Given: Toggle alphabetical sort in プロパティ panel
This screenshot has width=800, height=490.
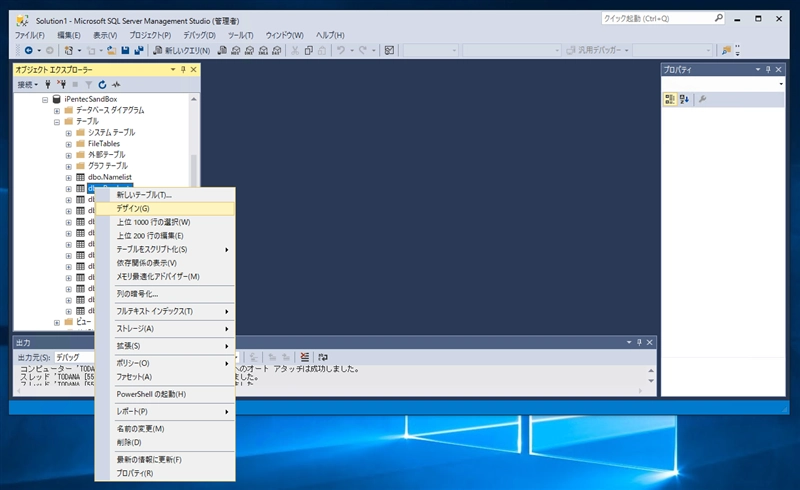Looking at the screenshot, I should (x=684, y=99).
